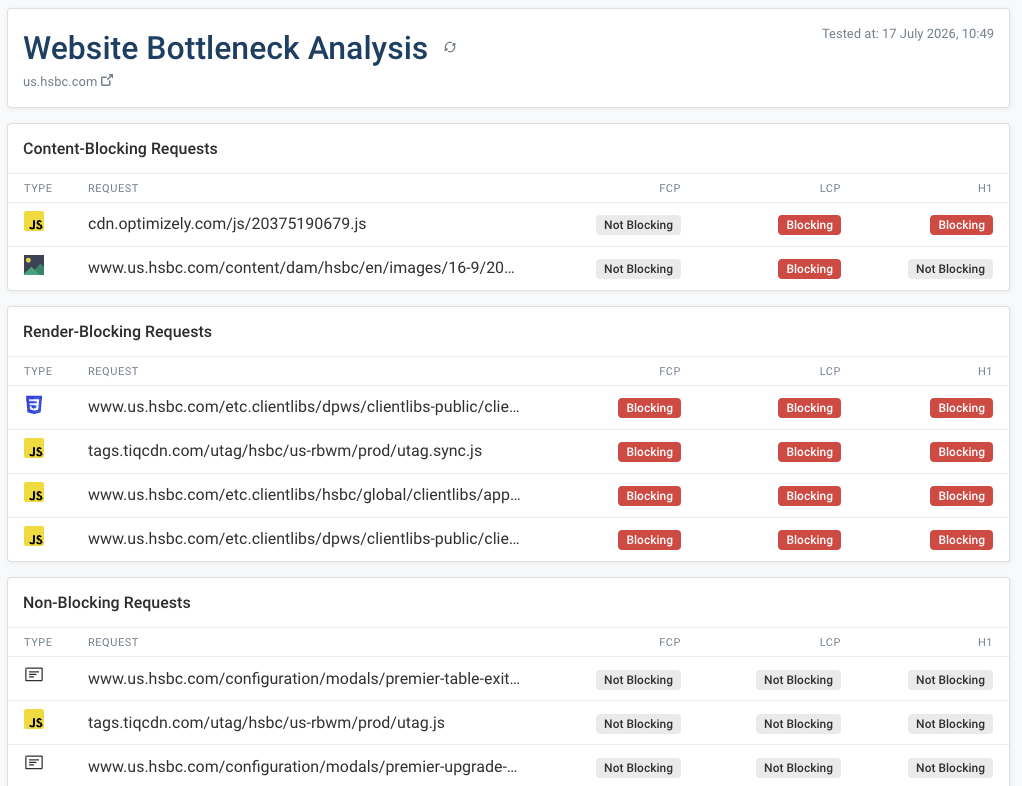1022x786 pixels.
Task: Click H1 Blocking badge for optimizely row
Action: point(961,225)
